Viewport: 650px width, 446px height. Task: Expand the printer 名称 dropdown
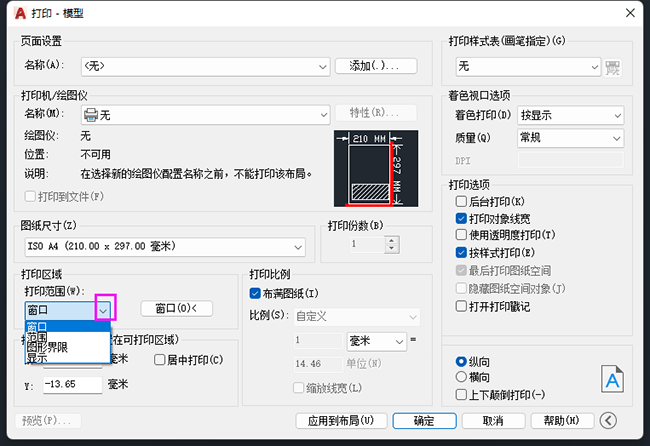(206, 115)
